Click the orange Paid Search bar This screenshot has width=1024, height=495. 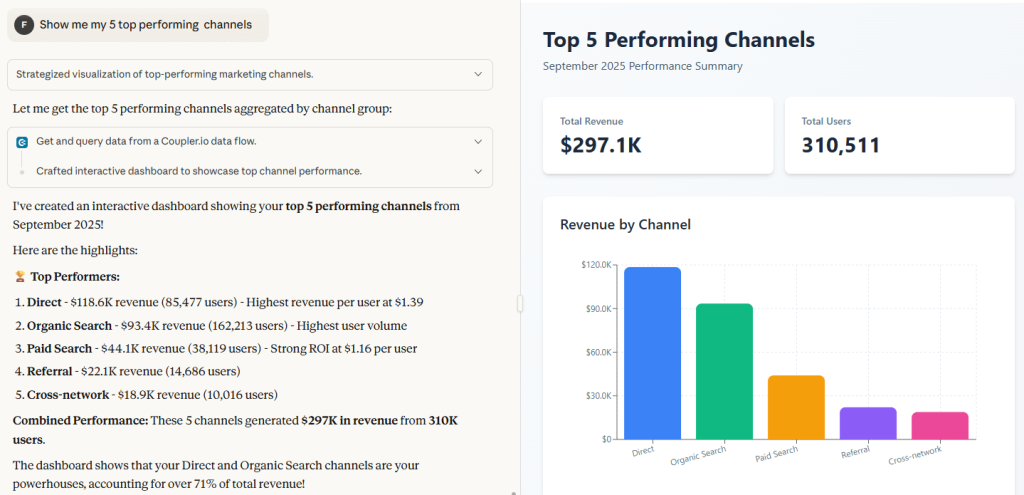pos(796,407)
